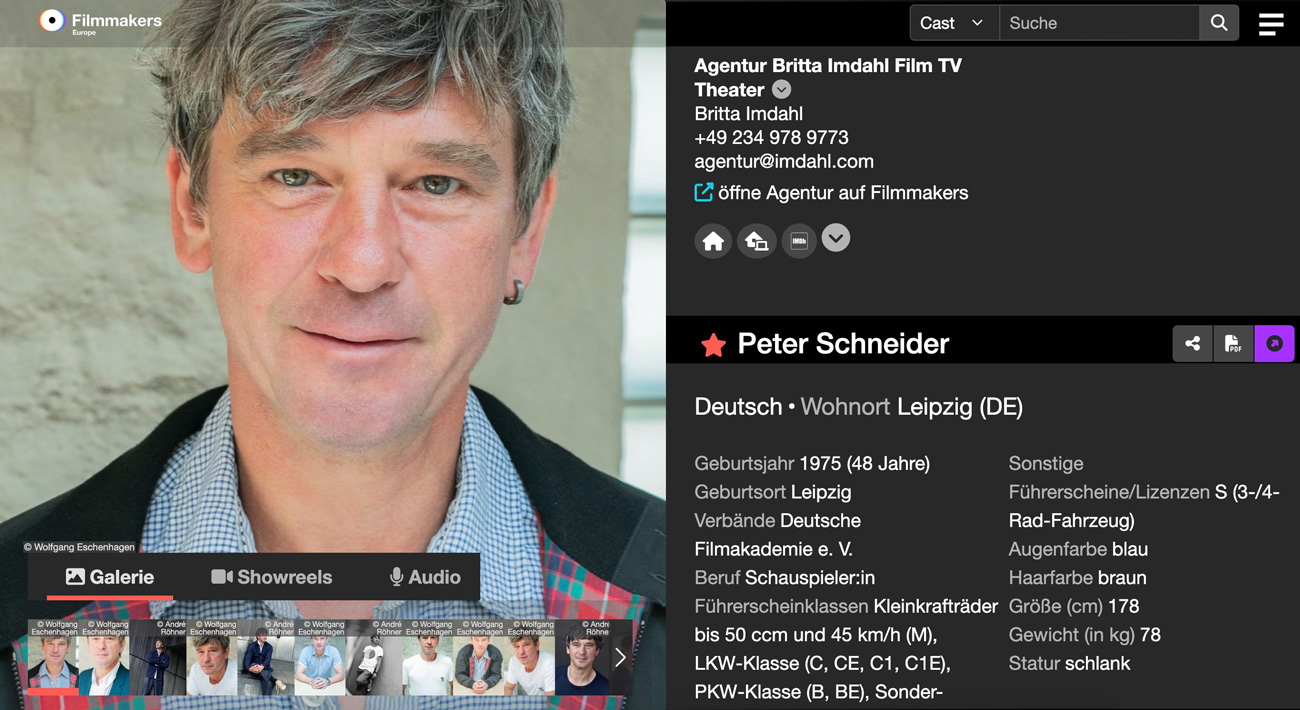This screenshot has width=1300, height=710.
Task: Switch to the Audio tab
Action: pos(425,577)
